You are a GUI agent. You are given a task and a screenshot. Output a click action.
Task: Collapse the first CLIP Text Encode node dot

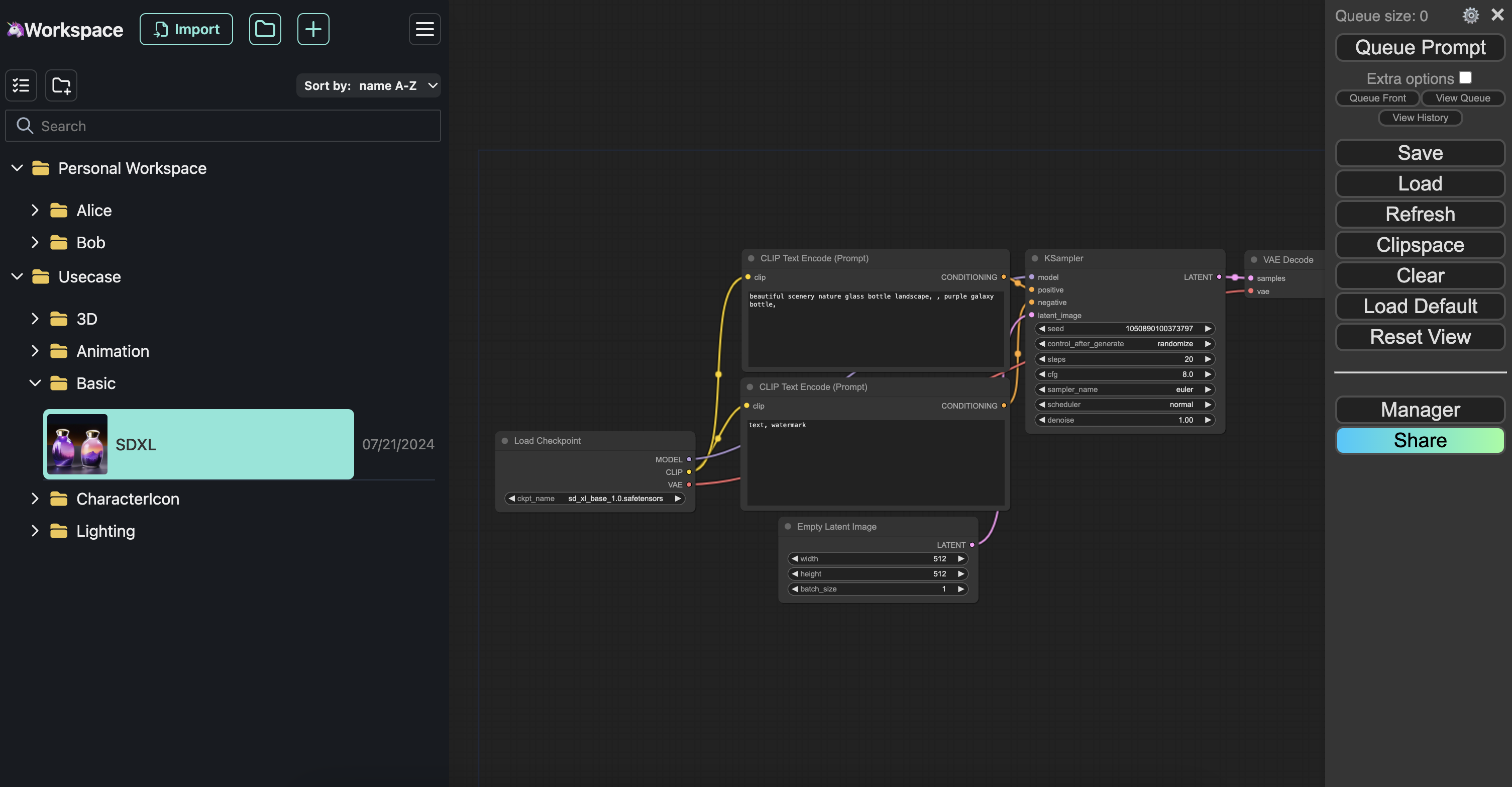(x=750, y=258)
